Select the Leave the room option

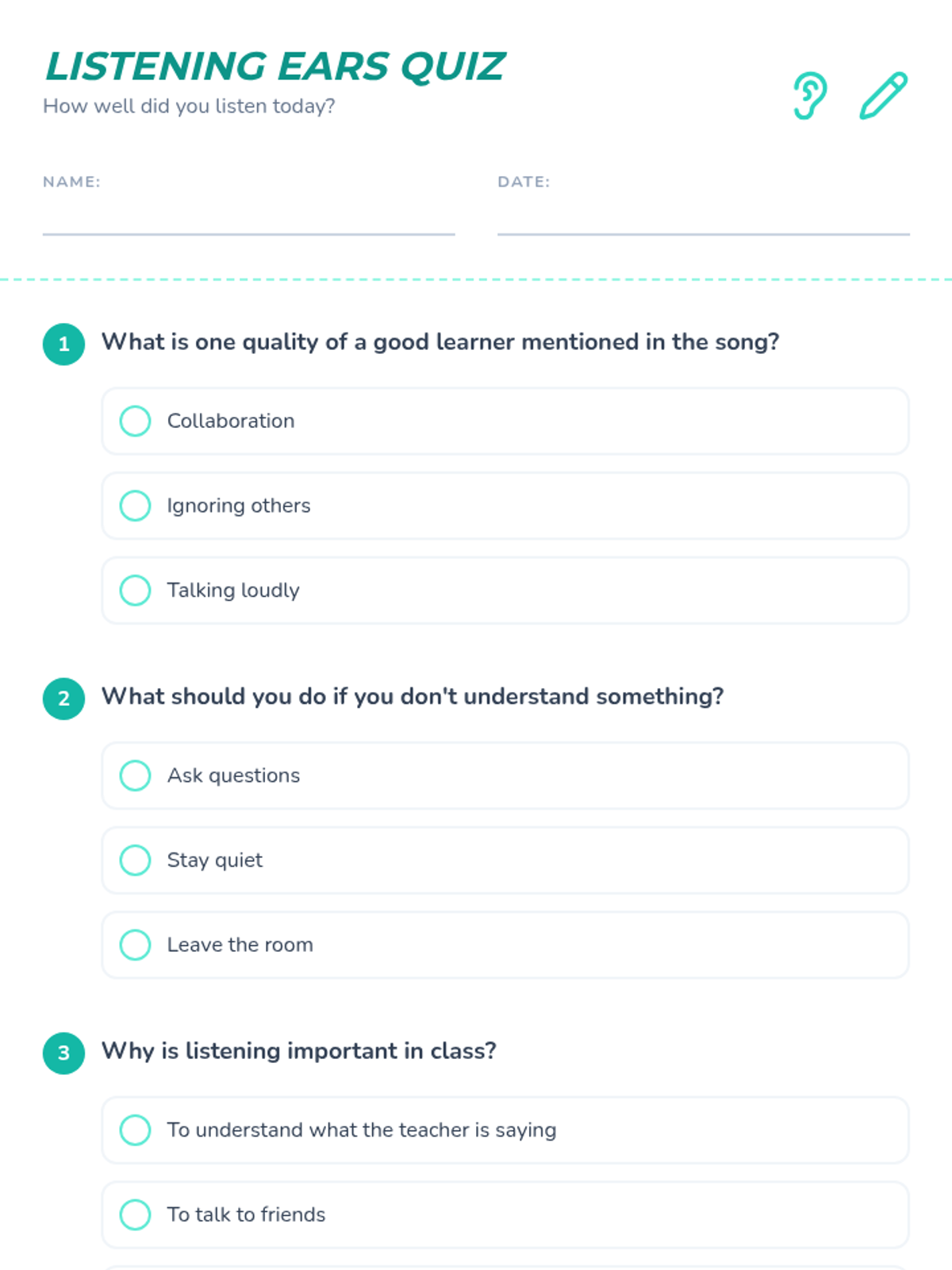pos(505,945)
